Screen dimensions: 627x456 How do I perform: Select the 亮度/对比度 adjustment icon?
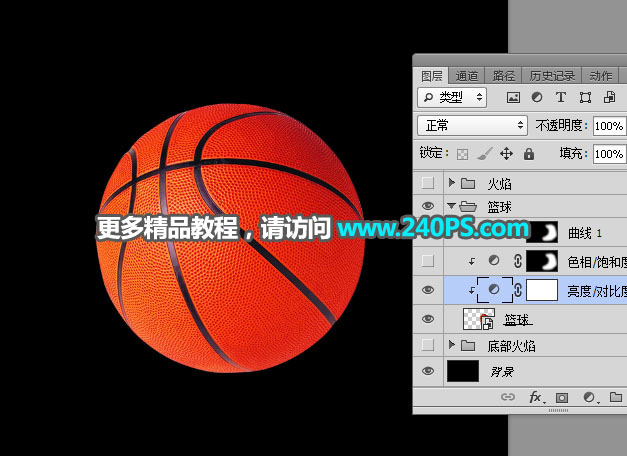coord(494,289)
